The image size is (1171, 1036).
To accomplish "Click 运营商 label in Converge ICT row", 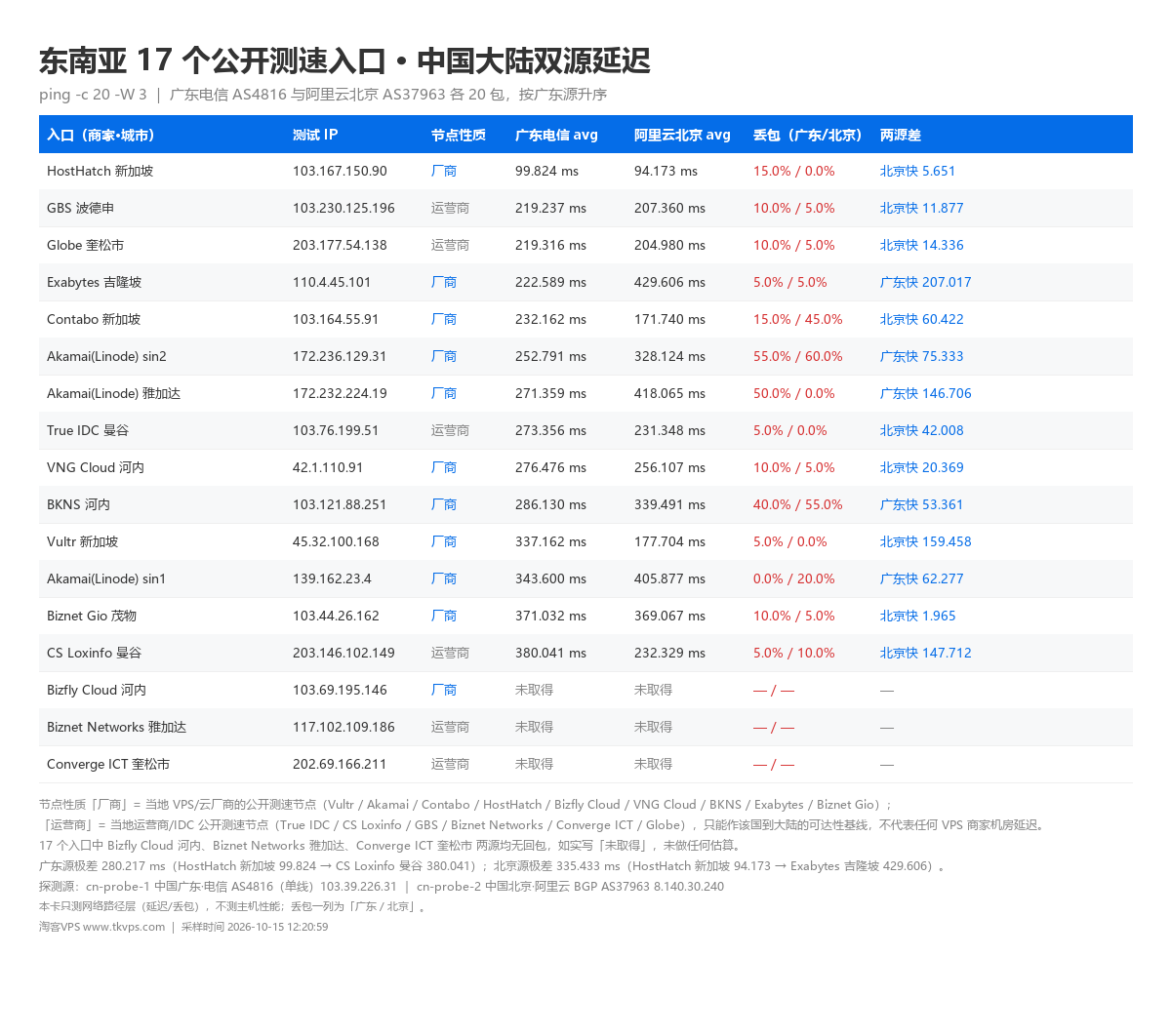I will pos(450,764).
